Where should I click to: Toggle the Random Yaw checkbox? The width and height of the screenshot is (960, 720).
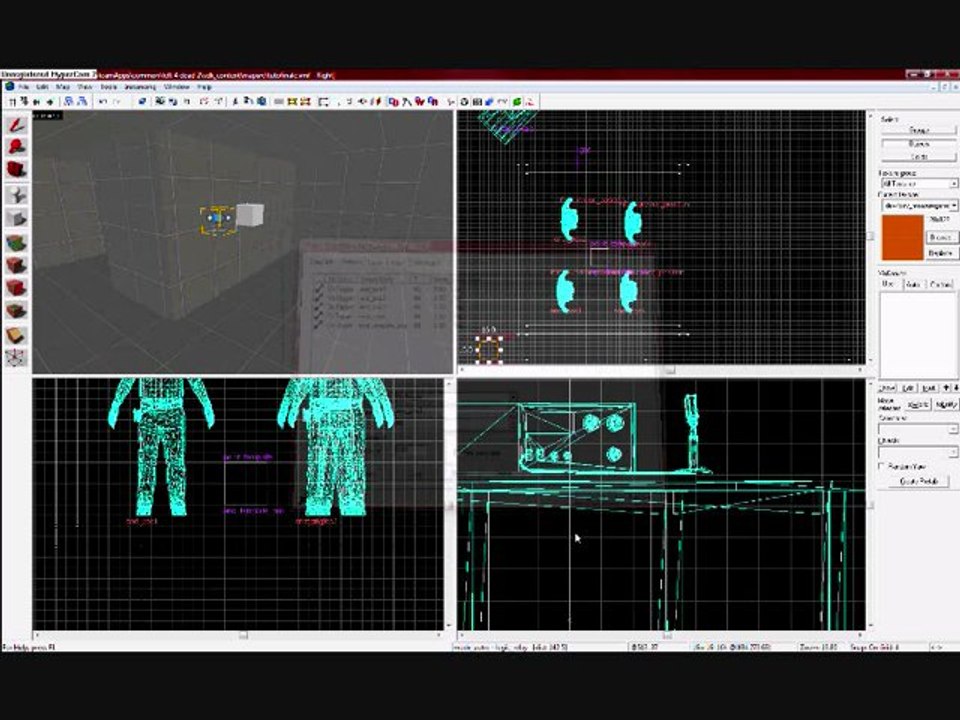[x=882, y=467]
